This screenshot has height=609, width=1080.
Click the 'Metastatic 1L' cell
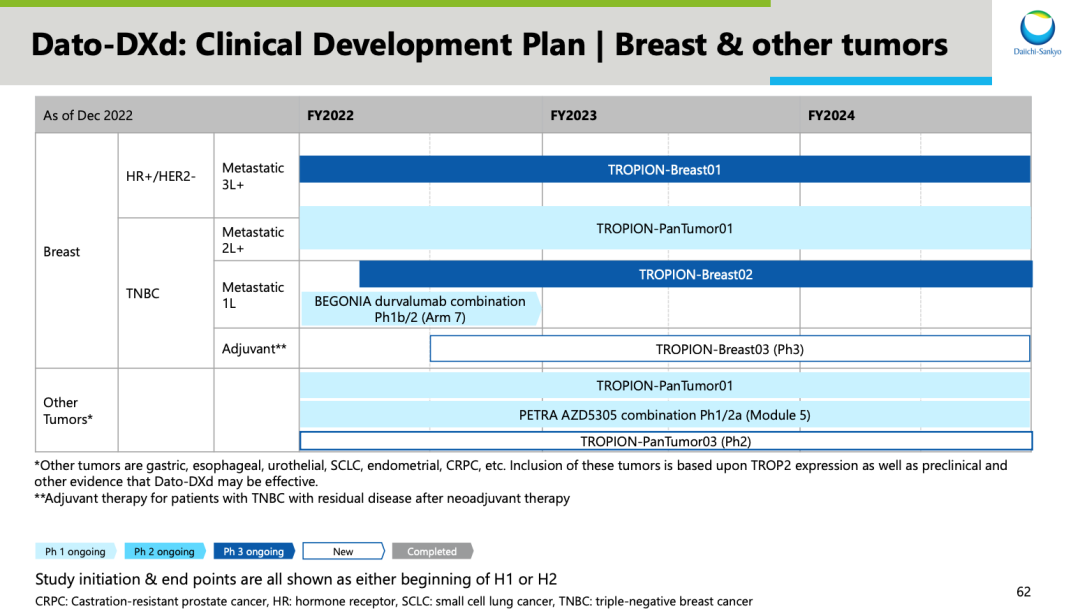pos(256,295)
